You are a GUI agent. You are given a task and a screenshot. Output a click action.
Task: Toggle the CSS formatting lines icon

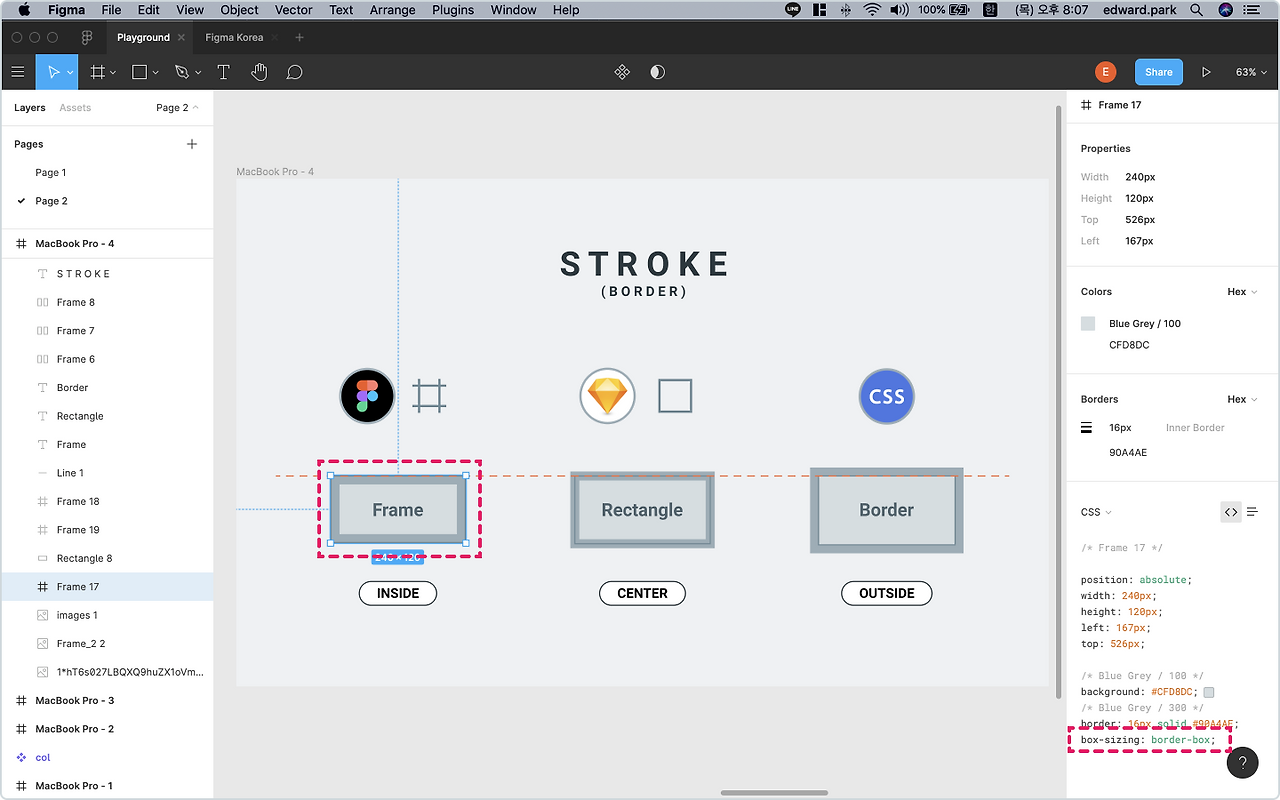pyautogui.click(x=1253, y=511)
